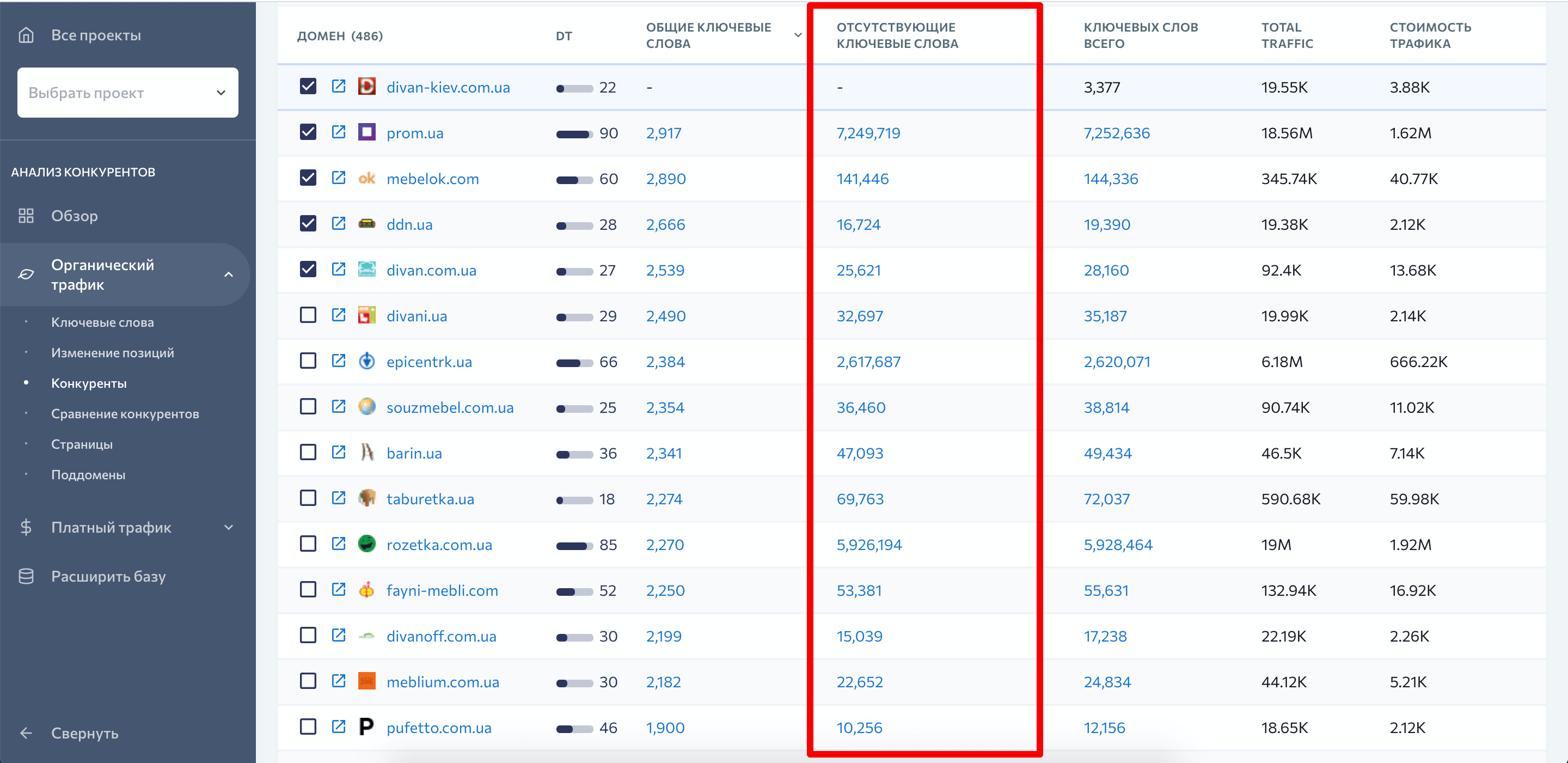The height and width of the screenshot is (763, 1568).
Task: Open the Выбрать проект dropdown
Action: pos(128,93)
